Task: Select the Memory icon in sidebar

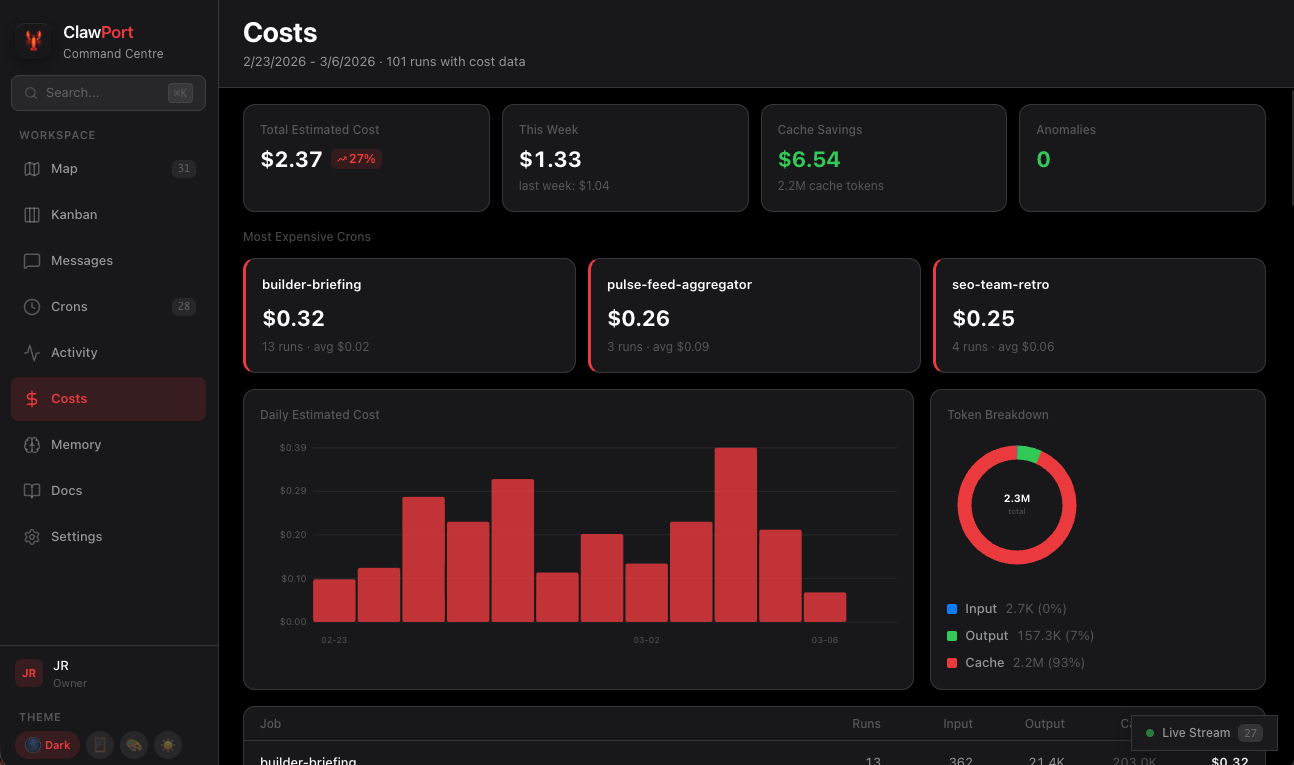Action: pyautogui.click(x=31, y=444)
